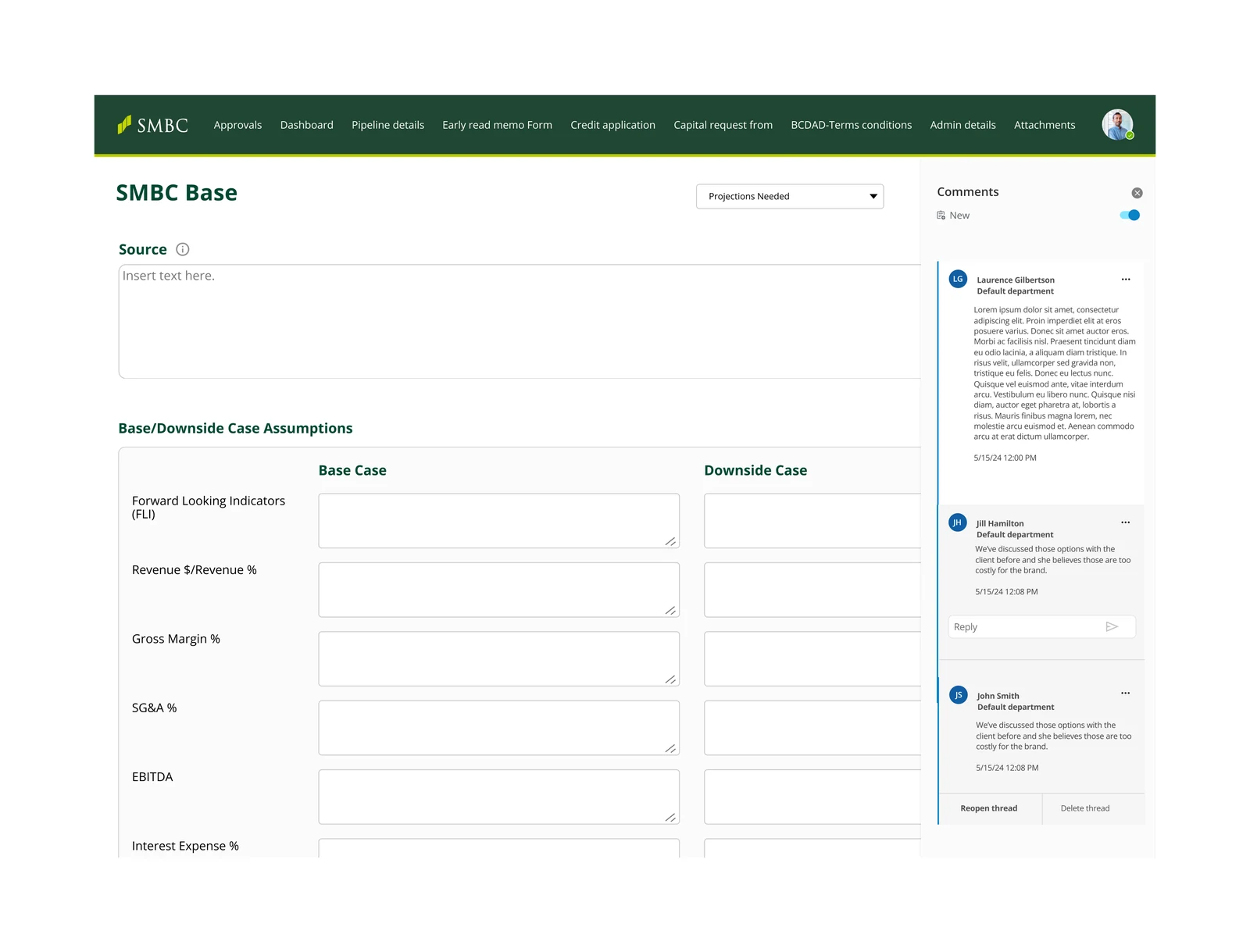Open the Projections Needed dropdown
The width and height of the screenshot is (1250, 952).
[790, 196]
